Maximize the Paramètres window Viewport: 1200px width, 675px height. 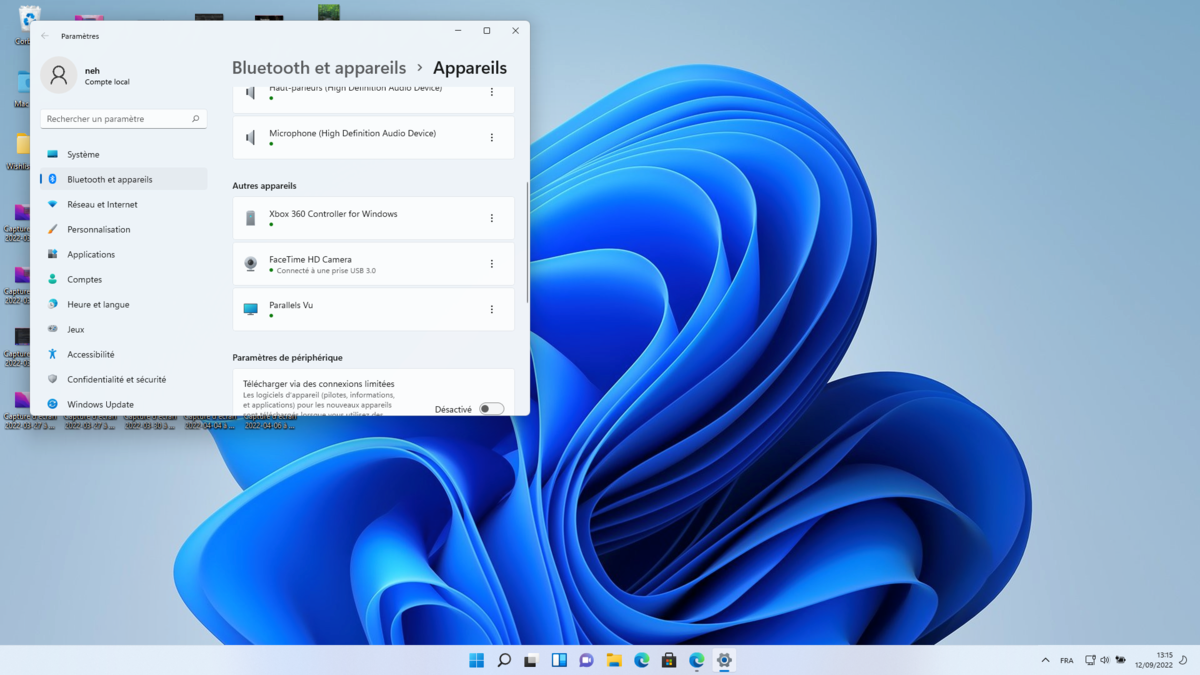click(x=487, y=31)
